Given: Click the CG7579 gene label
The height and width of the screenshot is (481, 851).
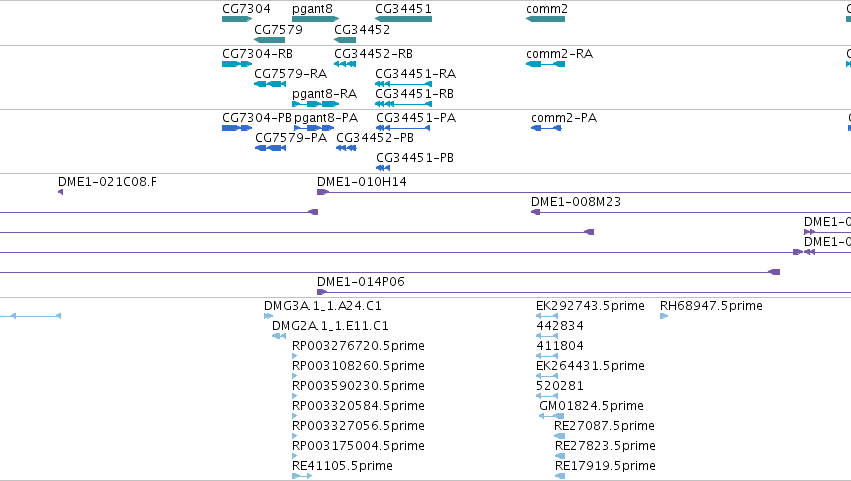Looking at the screenshot, I should point(278,29).
